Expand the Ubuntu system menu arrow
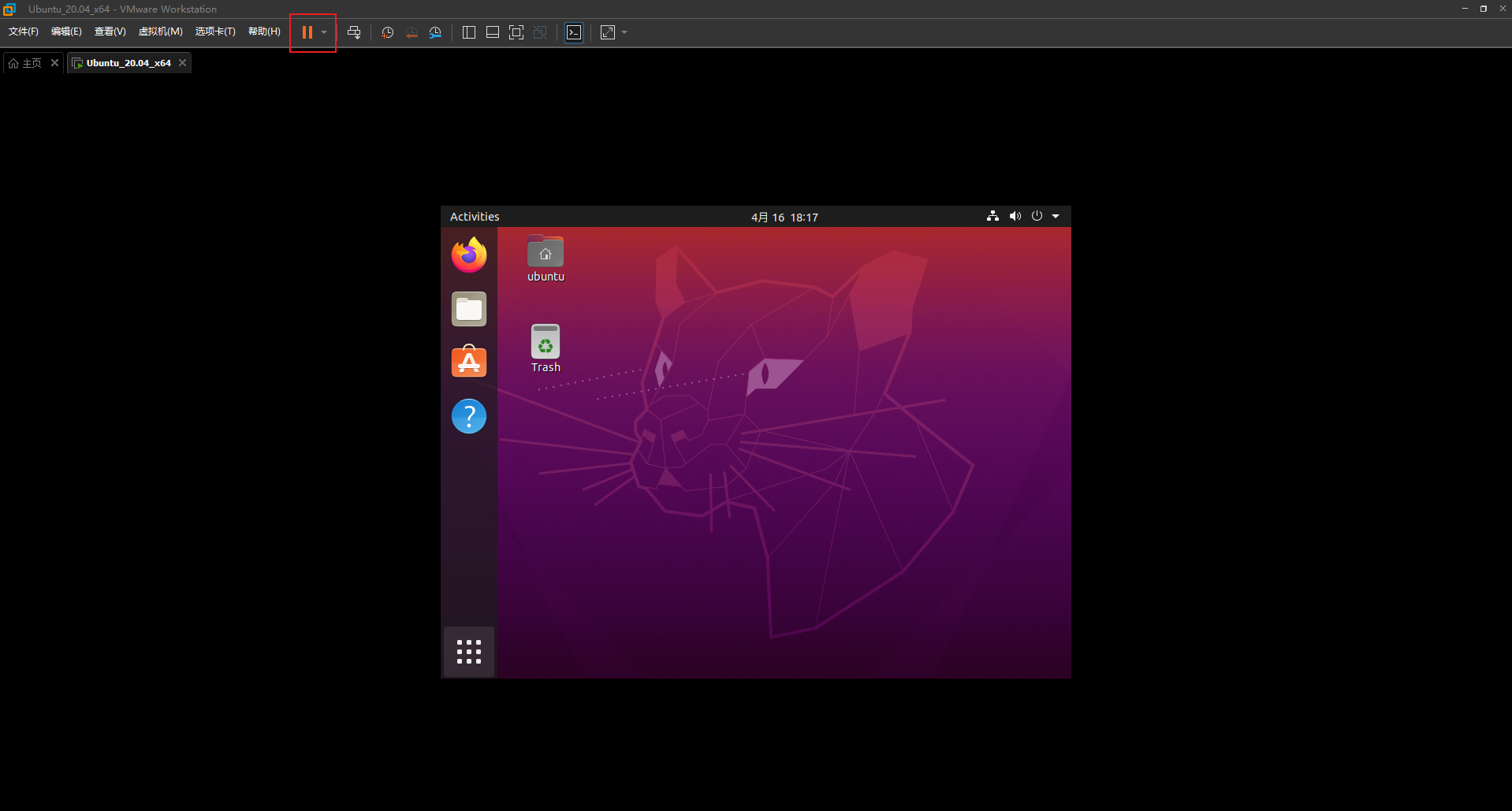 pyautogui.click(x=1056, y=216)
